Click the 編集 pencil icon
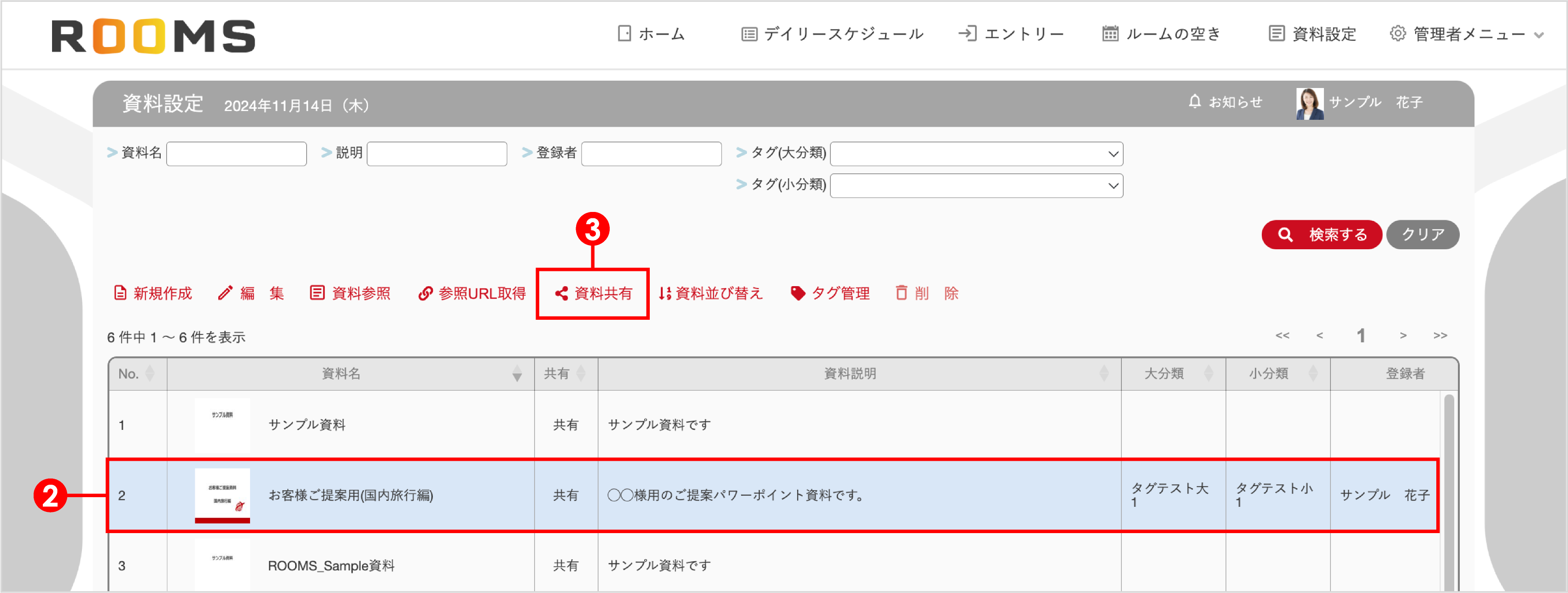This screenshot has width=1568, height=593. point(226,293)
